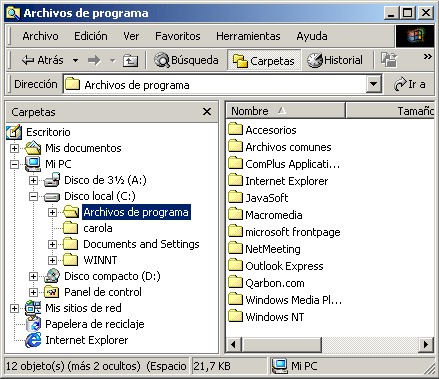This screenshot has width=439, height=379.
Task: Select Archivos de programa tree item
Action: tap(136, 212)
